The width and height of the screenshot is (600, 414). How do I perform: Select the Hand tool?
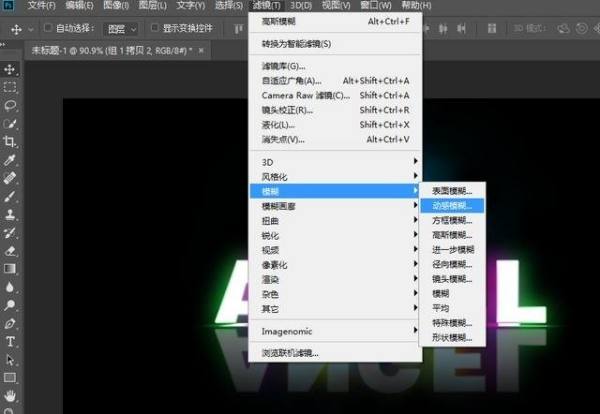pos(10,396)
